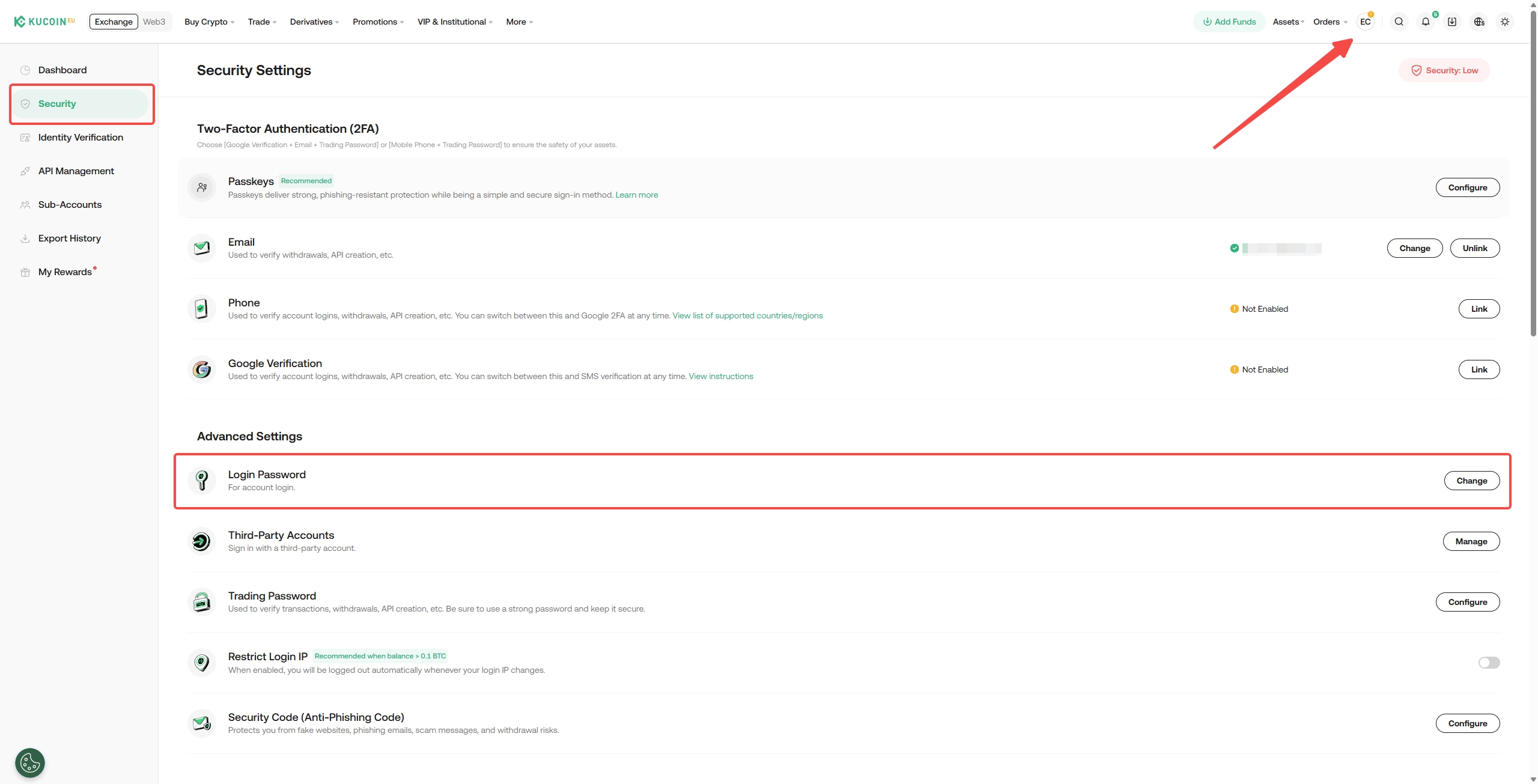Click the search magnifier icon
This screenshot has width=1538, height=784.
[1399, 22]
